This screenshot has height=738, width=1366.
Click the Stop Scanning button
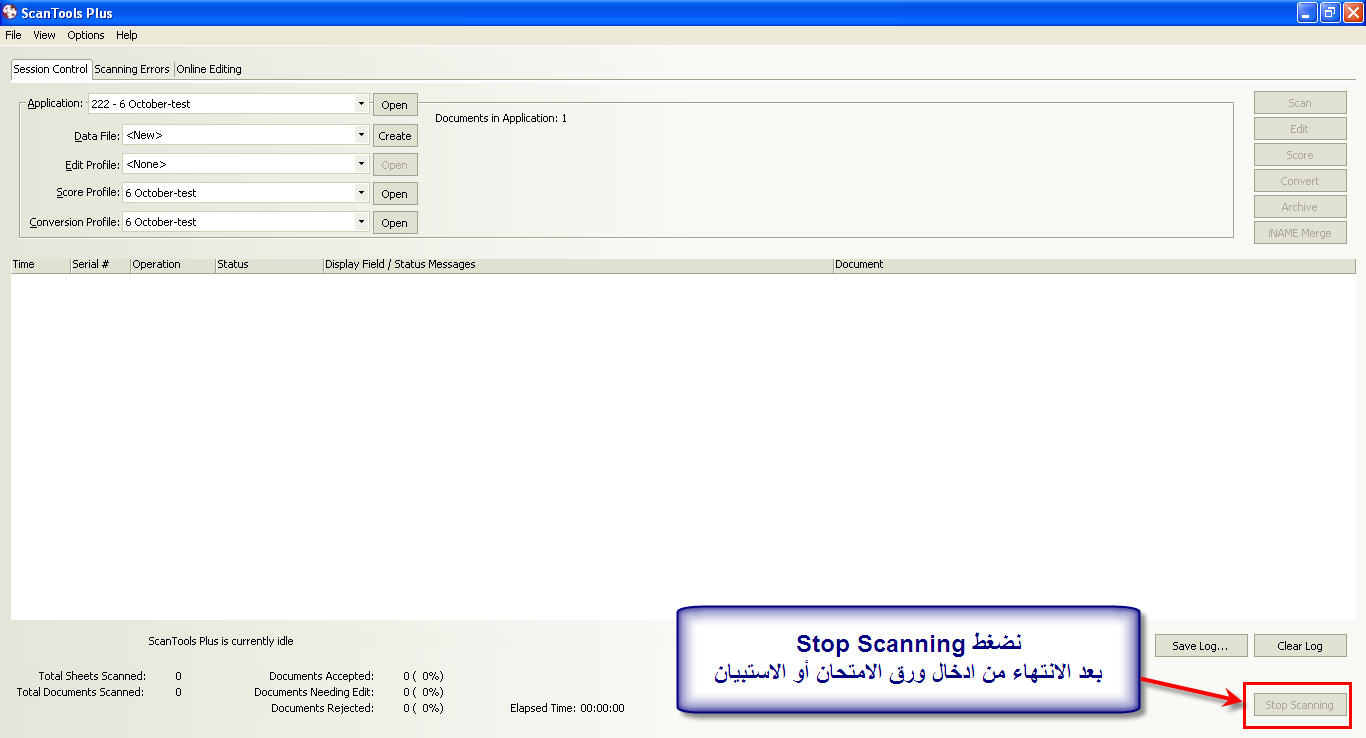pyautogui.click(x=1300, y=705)
